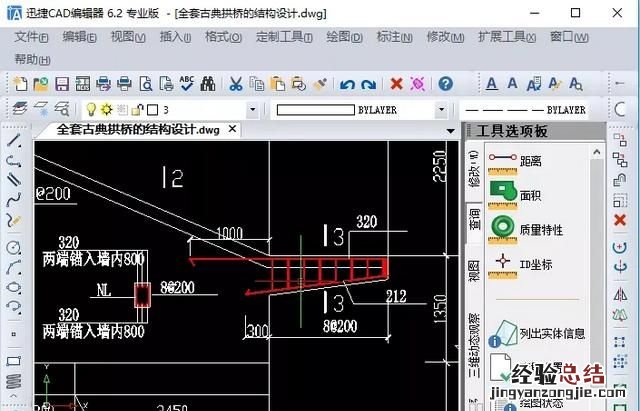The image size is (640, 411).
Task: Click the layer color square next to 3
Action: coord(153,110)
